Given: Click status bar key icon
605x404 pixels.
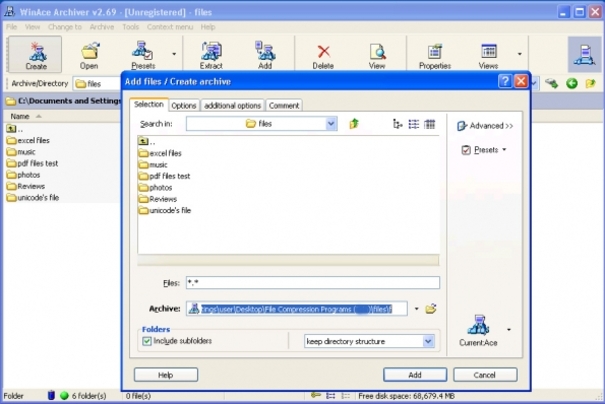Looking at the screenshot, I should pyautogui.click(x=316, y=396).
